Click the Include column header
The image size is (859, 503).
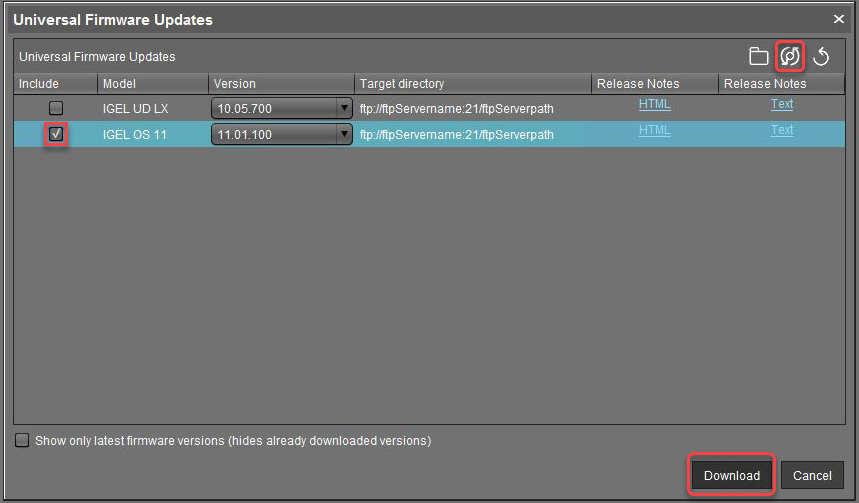[x=55, y=84]
